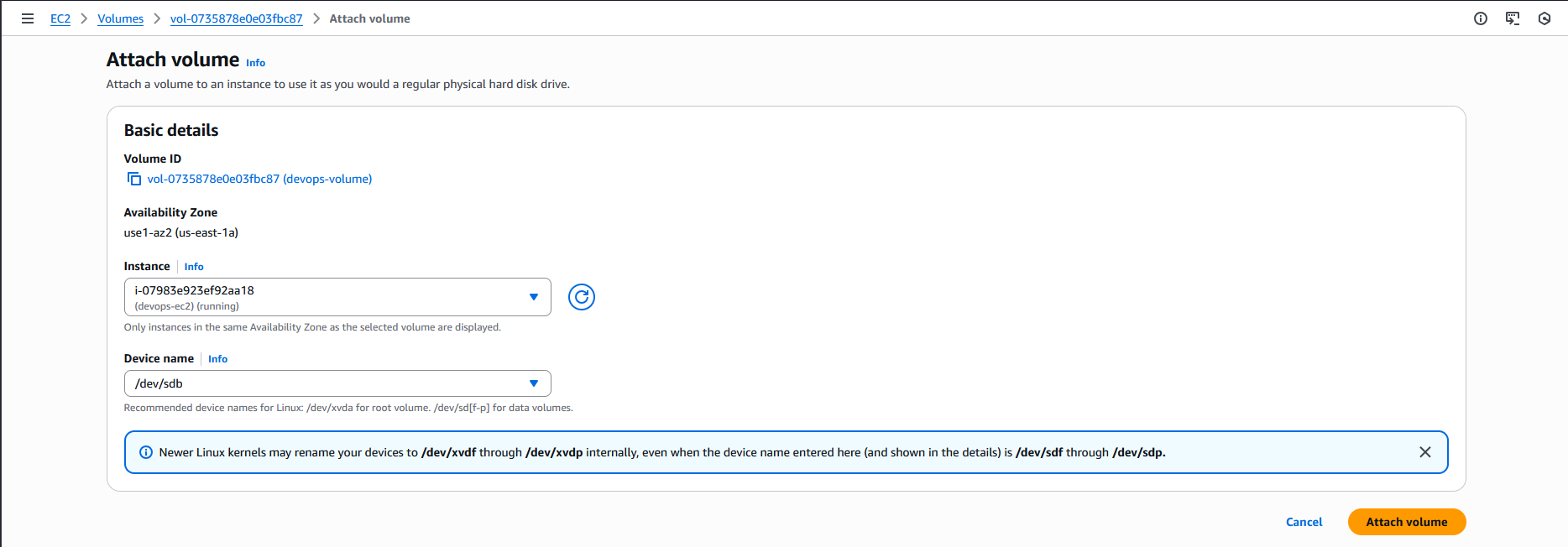This screenshot has width=1568, height=547.
Task: Open the CloudShell icon in header
Action: [1513, 18]
